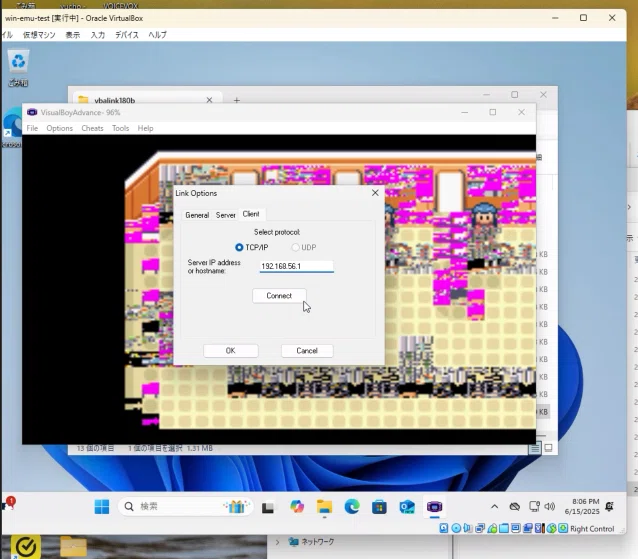
Task: Click the volume speaker tray icon
Action: pyautogui.click(x=550, y=507)
